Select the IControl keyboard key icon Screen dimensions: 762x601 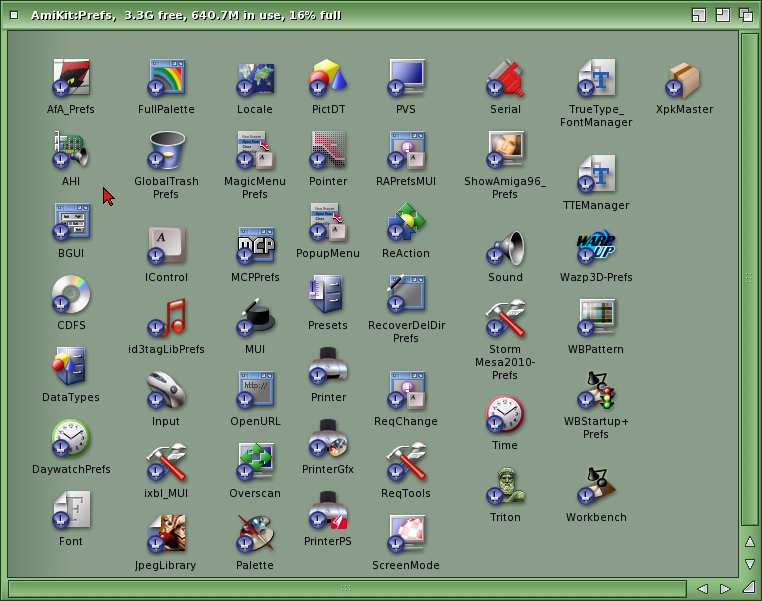[166, 245]
